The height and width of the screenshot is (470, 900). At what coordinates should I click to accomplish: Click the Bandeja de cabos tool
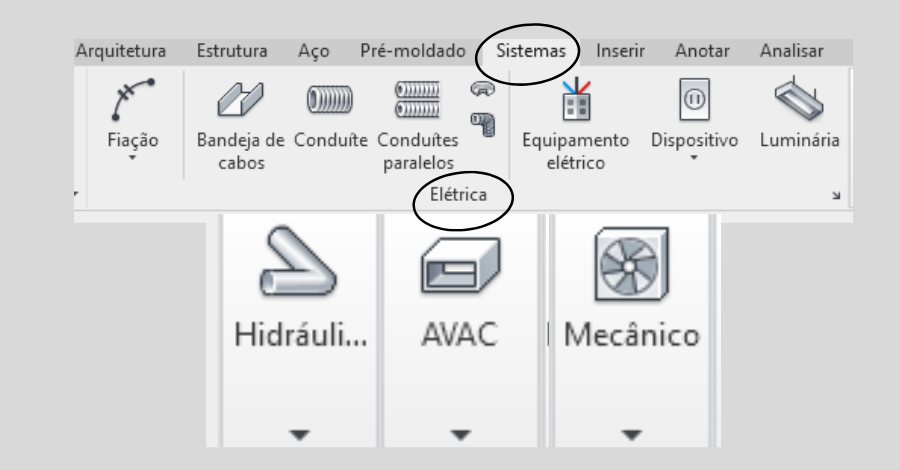click(x=238, y=101)
